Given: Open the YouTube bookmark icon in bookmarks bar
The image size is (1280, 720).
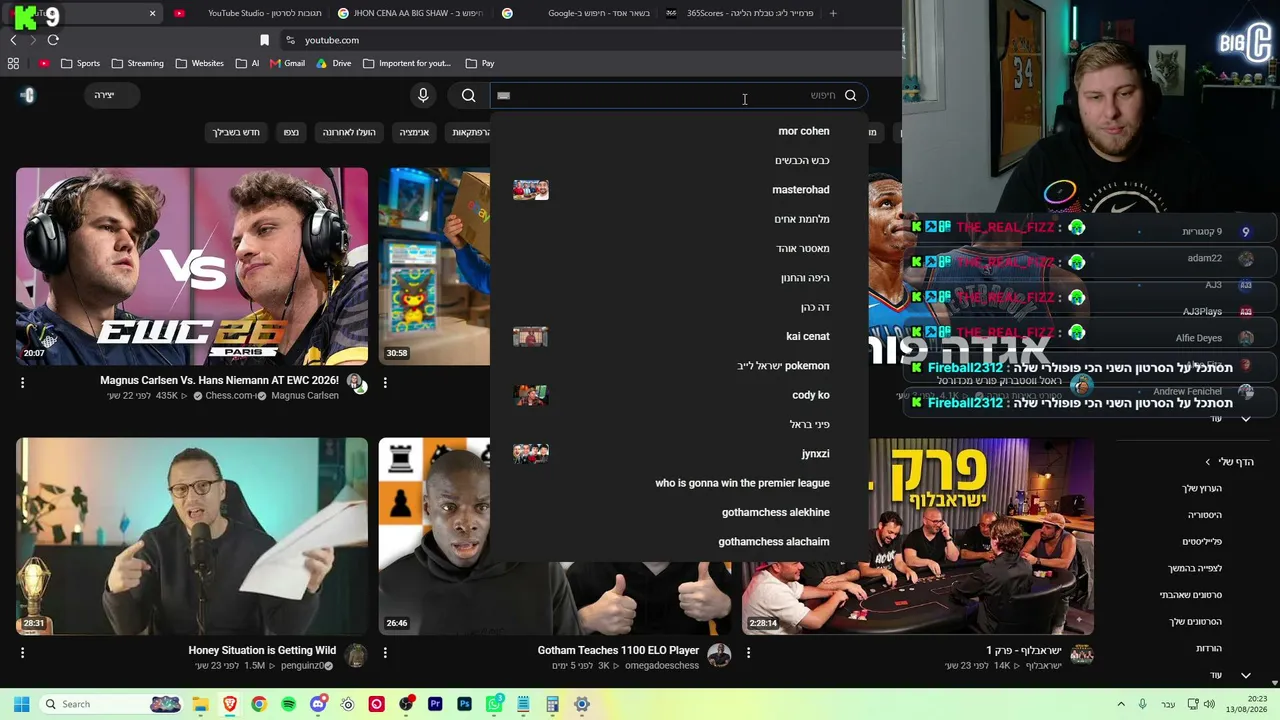Looking at the screenshot, I should coord(44,63).
